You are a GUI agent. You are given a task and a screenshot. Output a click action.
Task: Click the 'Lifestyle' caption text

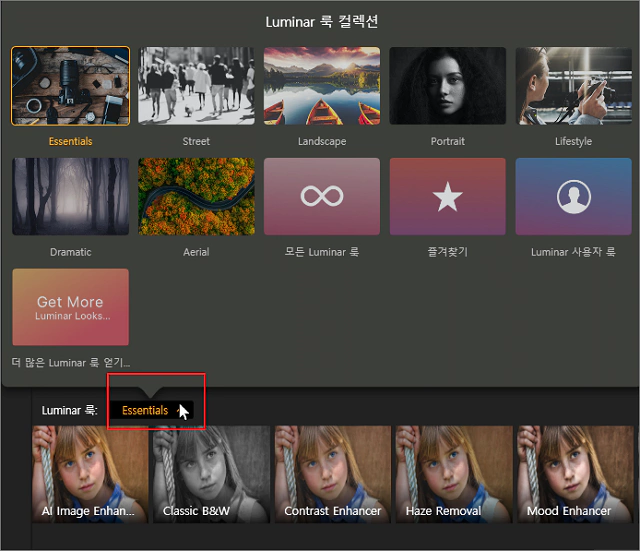click(x=573, y=141)
